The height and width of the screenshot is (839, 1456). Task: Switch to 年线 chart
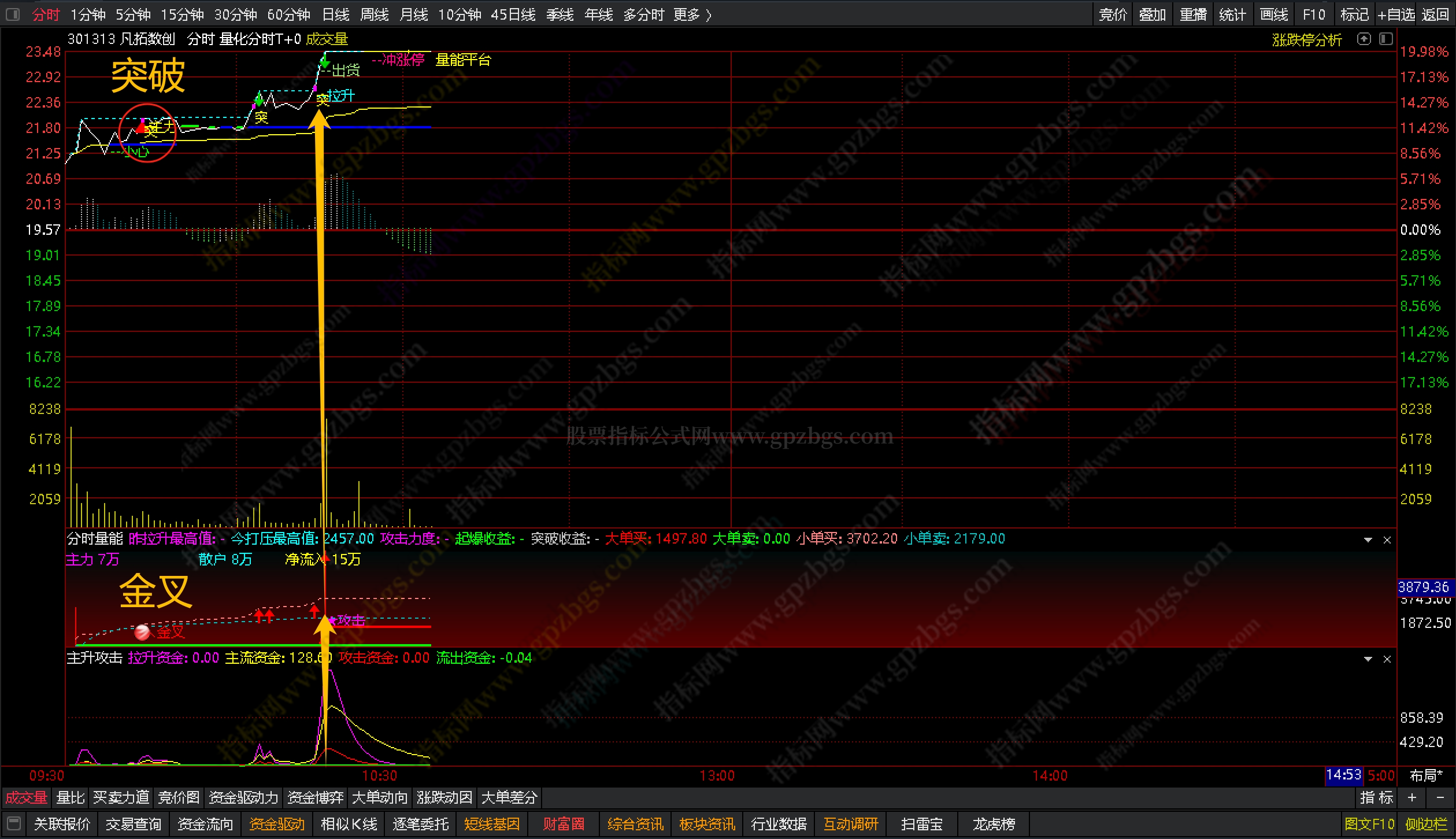click(599, 14)
